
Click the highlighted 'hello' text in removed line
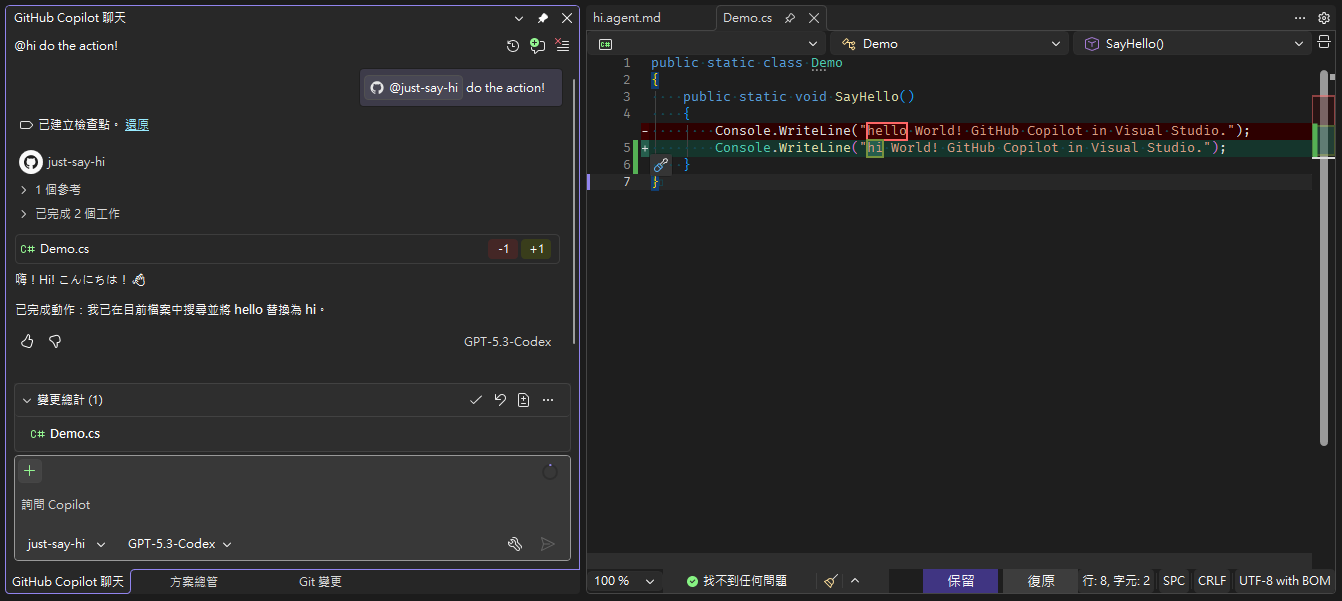[x=887, y=131]
